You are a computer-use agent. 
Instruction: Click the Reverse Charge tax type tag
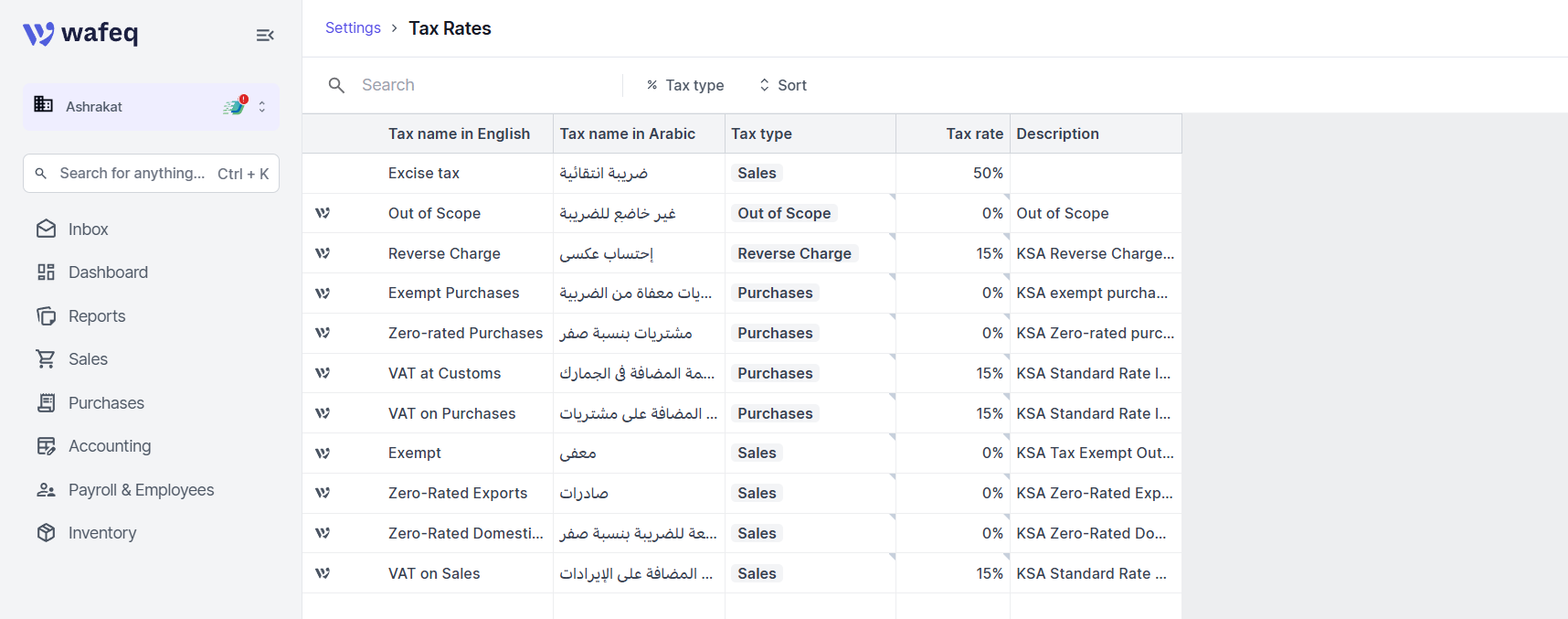(794, 253)
